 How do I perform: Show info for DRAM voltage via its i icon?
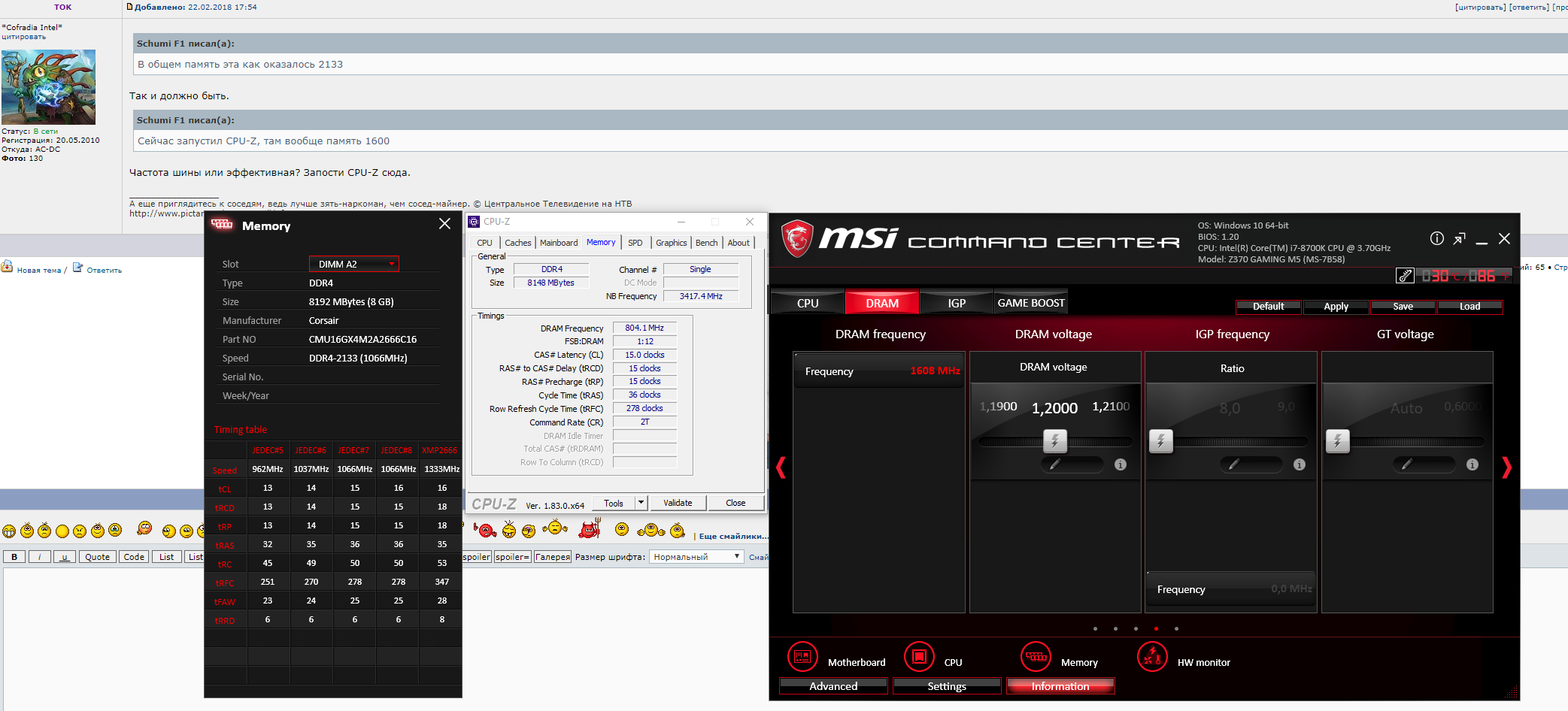click(x=1121, y=464)
